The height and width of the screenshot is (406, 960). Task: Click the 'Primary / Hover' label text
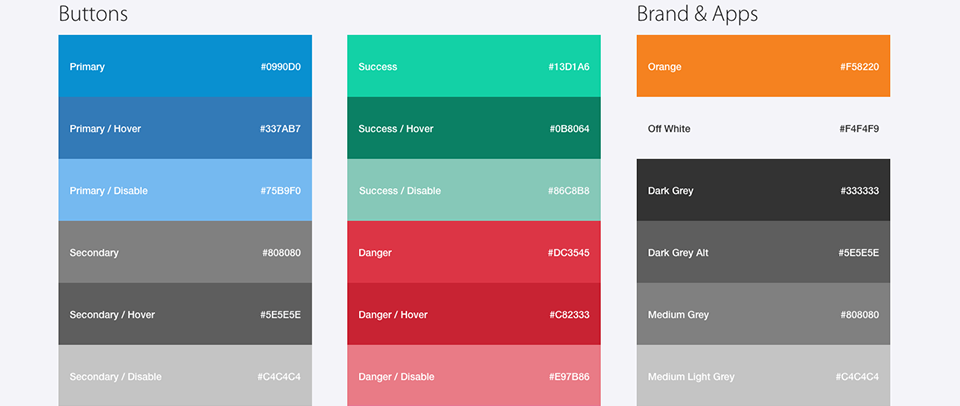coord(105,129)
